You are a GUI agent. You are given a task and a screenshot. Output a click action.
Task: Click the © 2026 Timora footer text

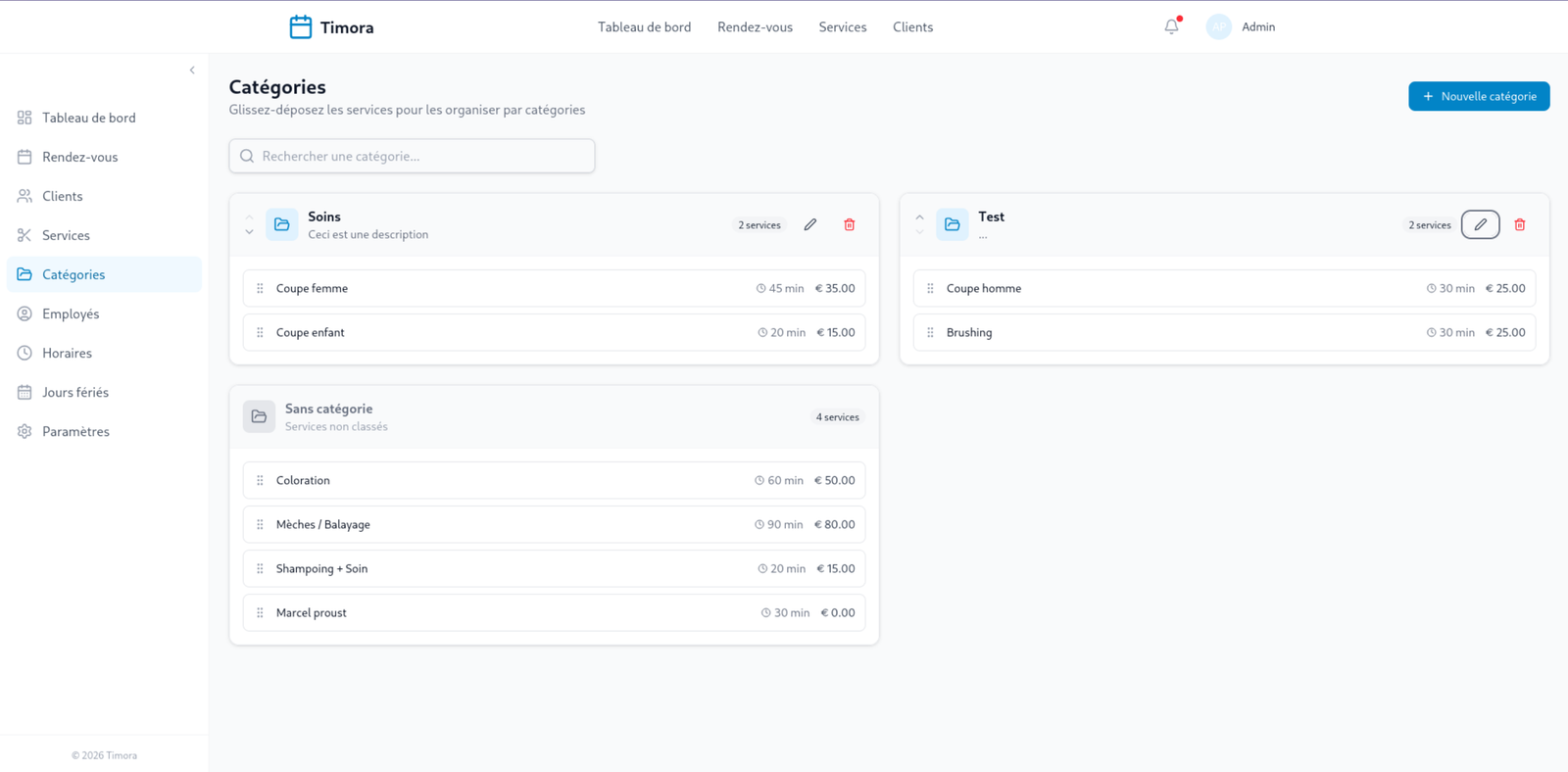(104, 755)
